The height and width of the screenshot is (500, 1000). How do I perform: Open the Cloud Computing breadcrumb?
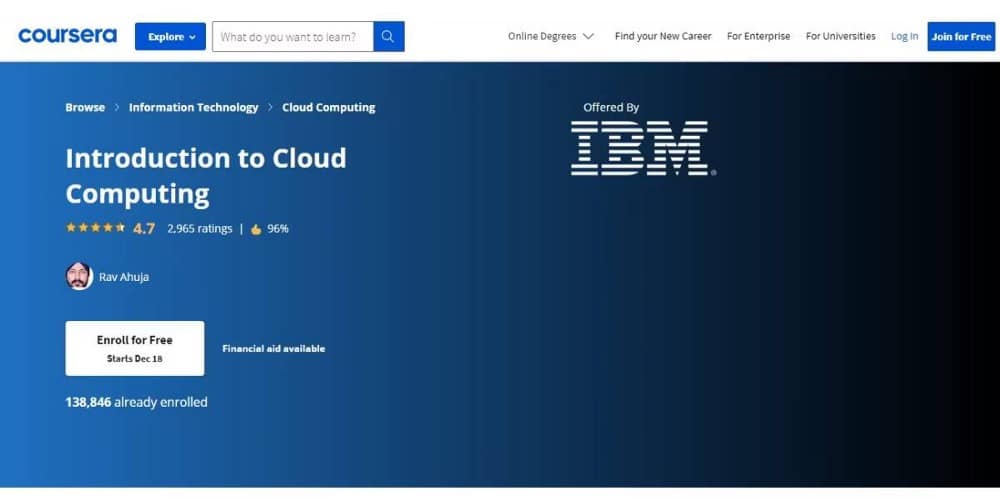tap(328, 107)
